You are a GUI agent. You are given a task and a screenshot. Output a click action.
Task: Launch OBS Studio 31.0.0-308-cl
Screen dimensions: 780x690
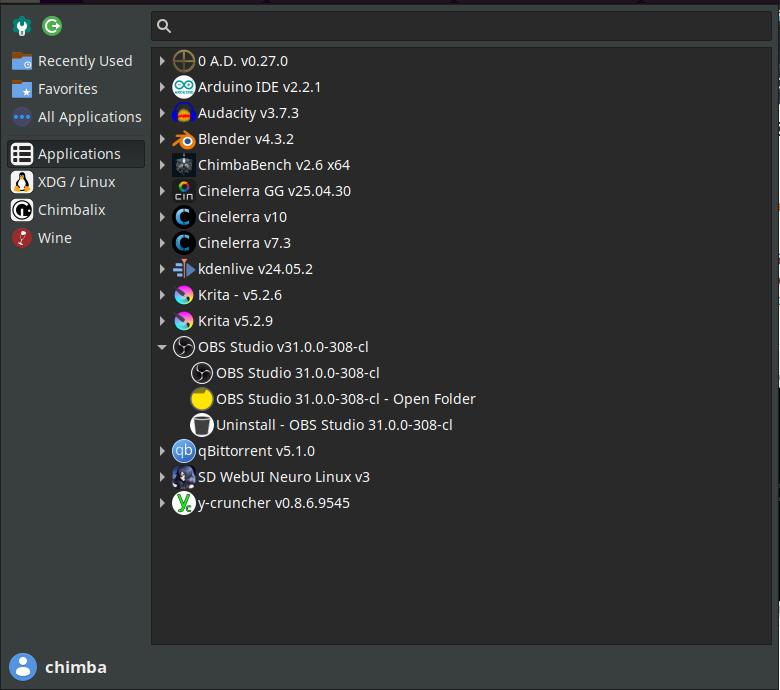tap(297, 373)
